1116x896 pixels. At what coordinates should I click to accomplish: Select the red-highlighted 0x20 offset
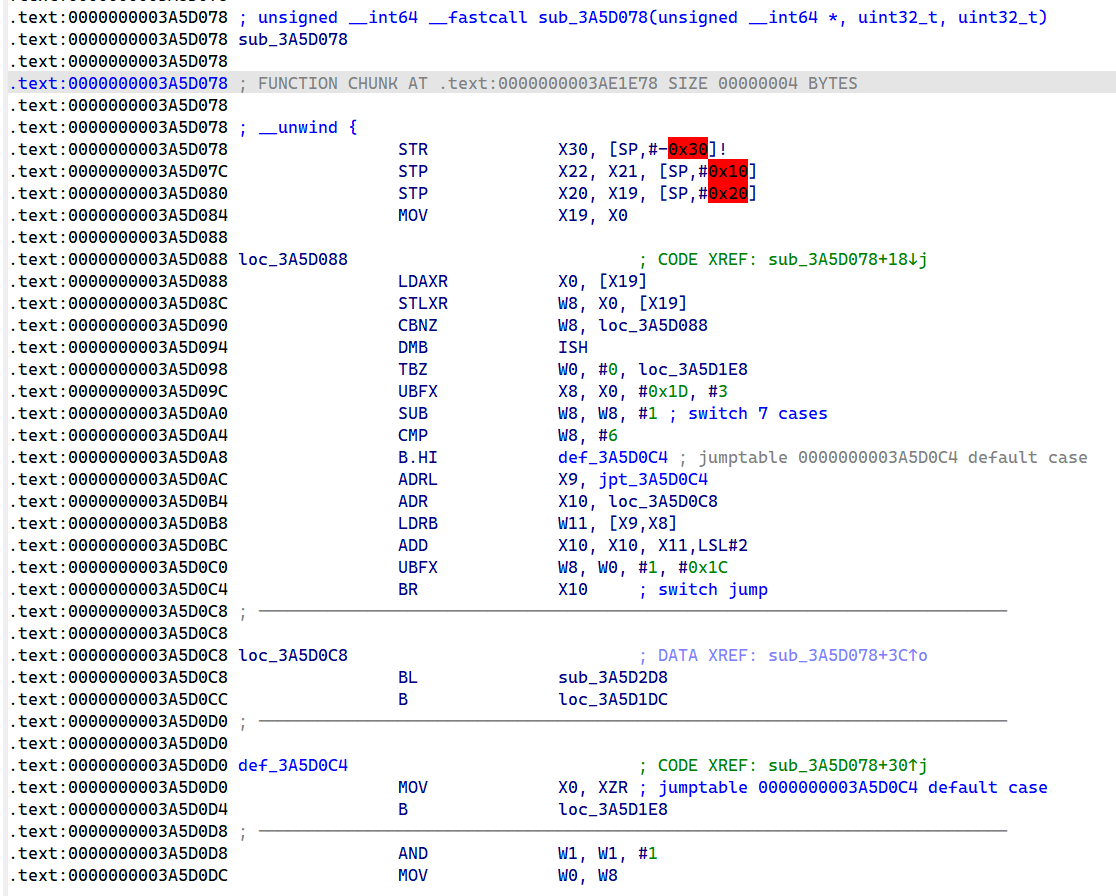[x=727, y=193]
